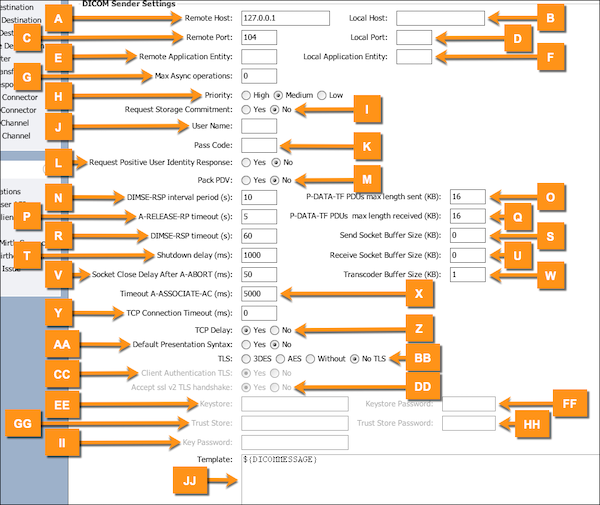Click the User Name input field

[x=258, y=126]
